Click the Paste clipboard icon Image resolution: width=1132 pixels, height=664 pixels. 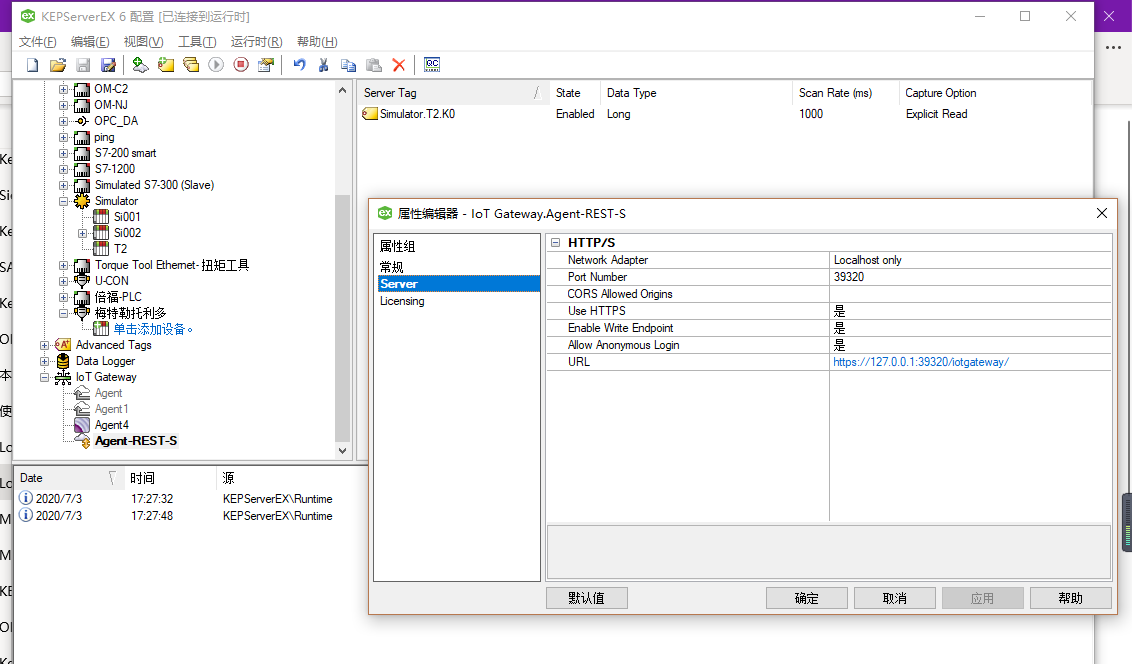click(374, 65)
